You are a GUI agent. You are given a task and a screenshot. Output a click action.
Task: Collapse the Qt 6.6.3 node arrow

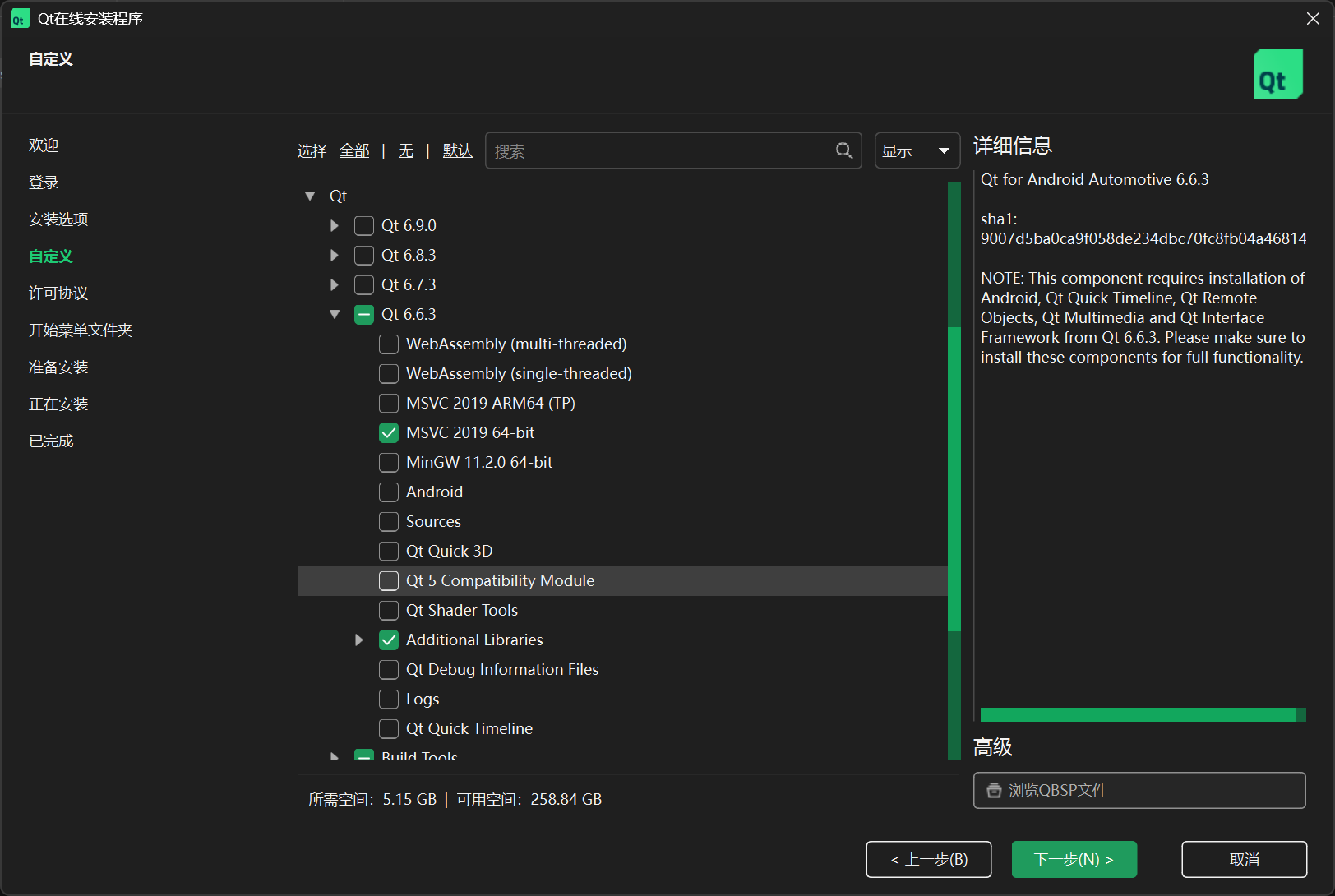[x=335, y=315]
